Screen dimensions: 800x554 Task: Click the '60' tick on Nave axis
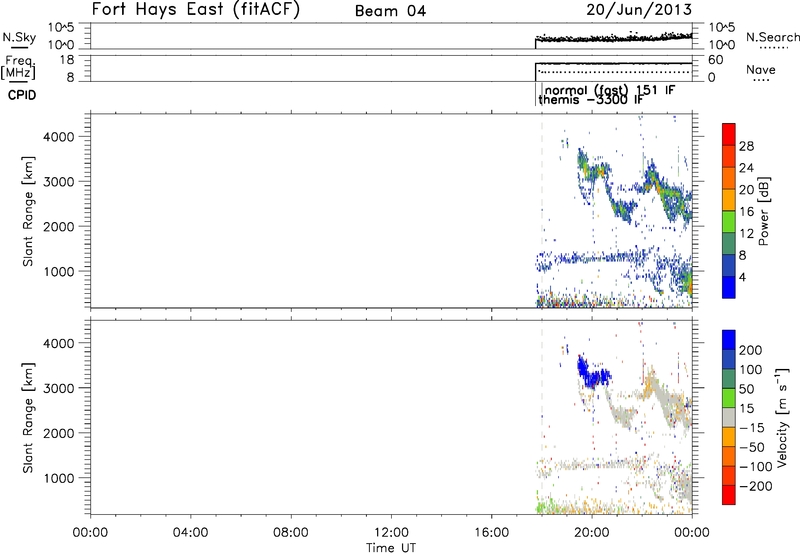click(x=715, y=60)
